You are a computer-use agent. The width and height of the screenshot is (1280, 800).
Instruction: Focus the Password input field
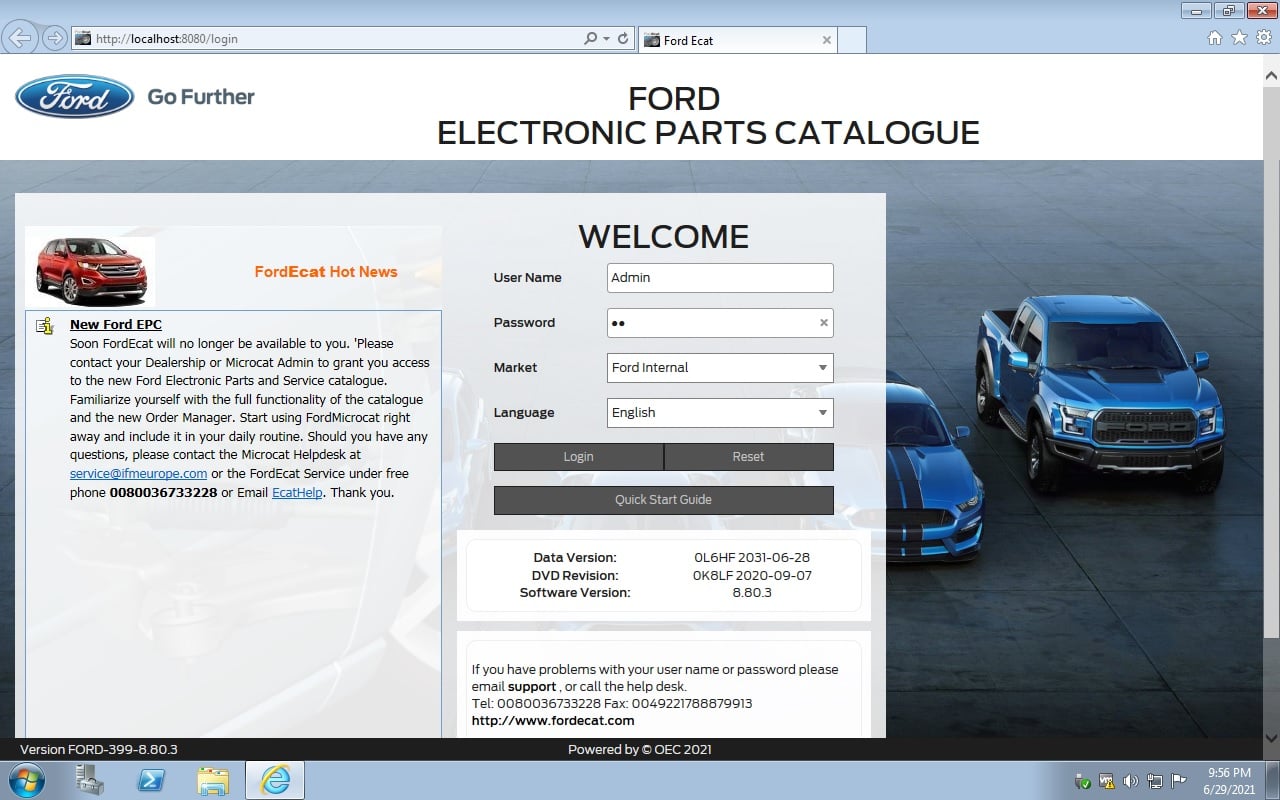tap(720, 323)
